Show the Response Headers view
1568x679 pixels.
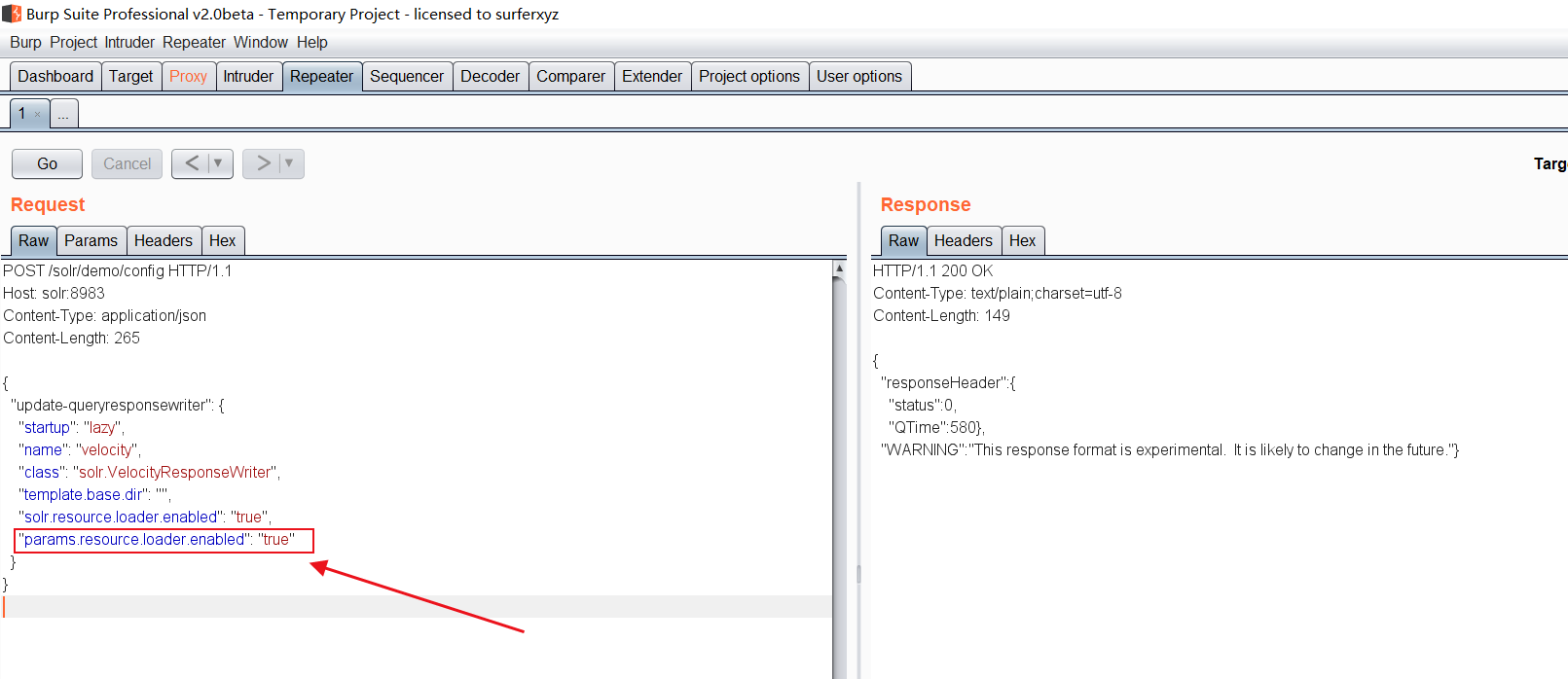(x=964, y=240)
